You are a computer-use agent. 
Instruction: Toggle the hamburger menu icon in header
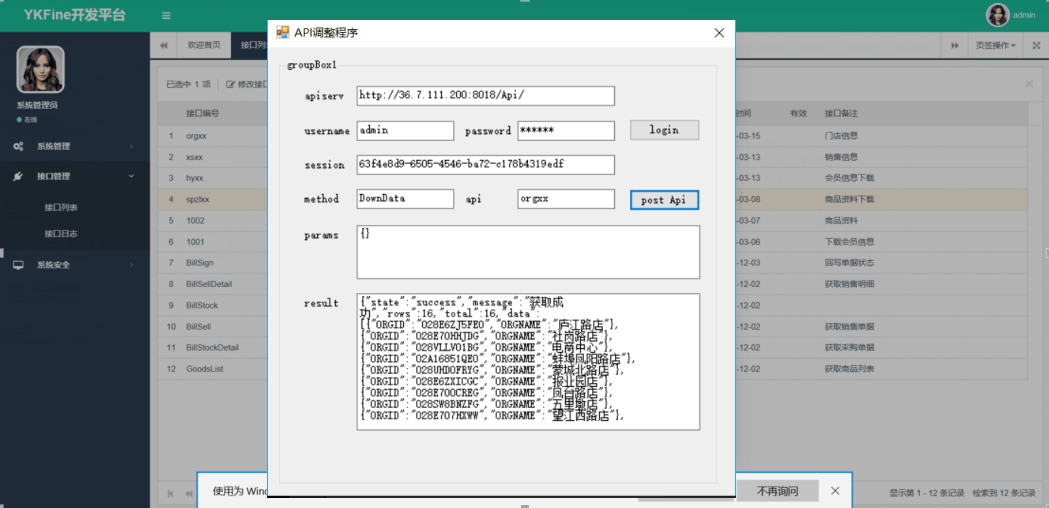click(x=166, y=15)
